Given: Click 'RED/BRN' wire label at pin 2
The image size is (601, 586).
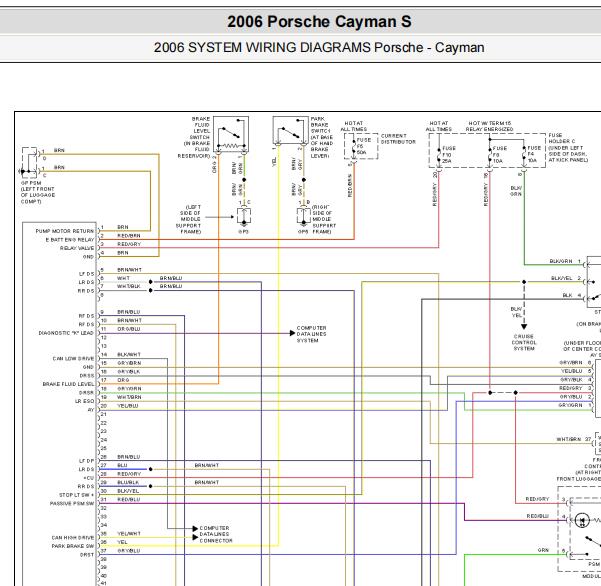Looking at the screenshot, I should coord(129,236).
